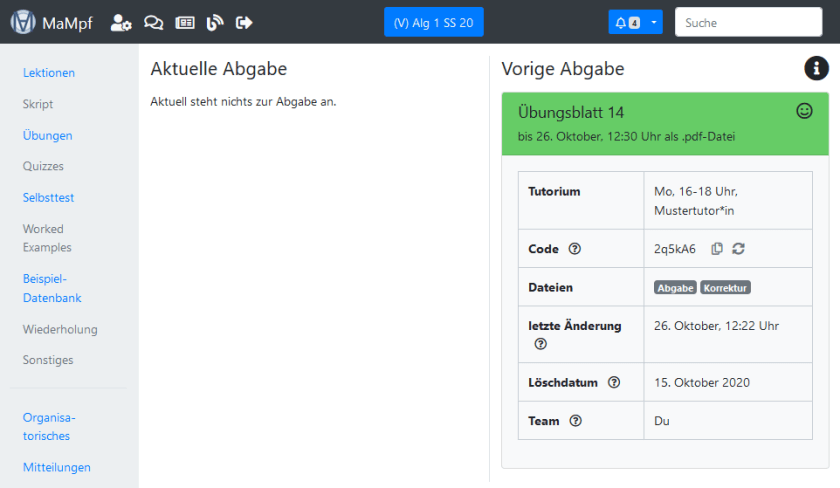Copy the submission code 2q5kA6
Screen dimensions: 840x488
click(x=717, y=249)
